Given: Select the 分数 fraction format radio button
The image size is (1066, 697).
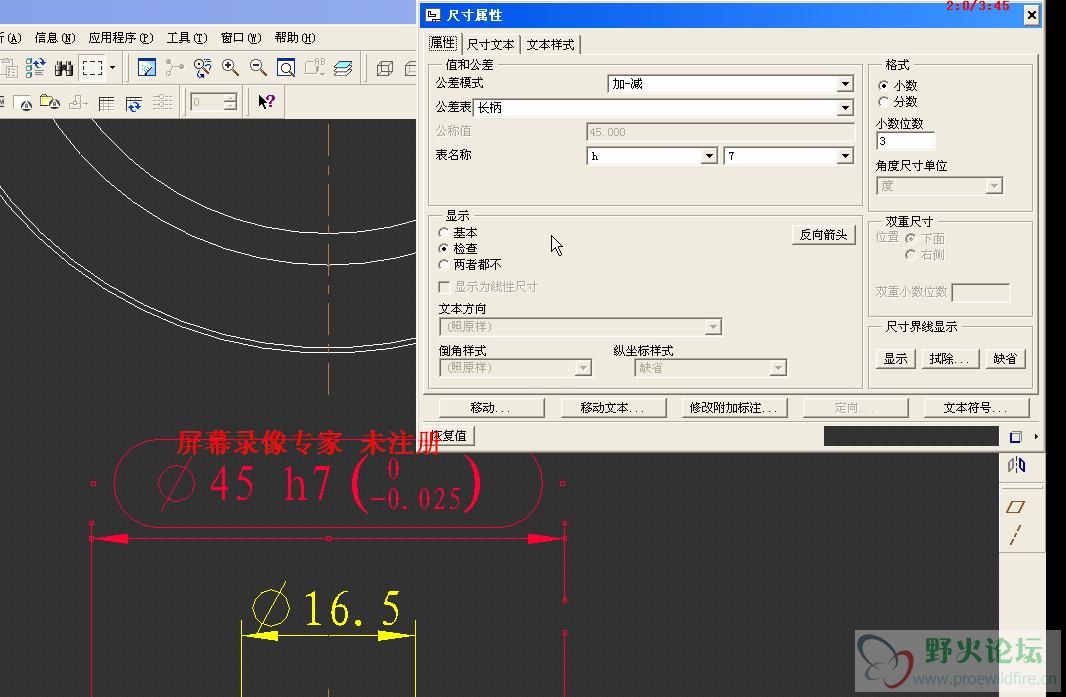Looking at the screenshot, I should tap(883, 101).
